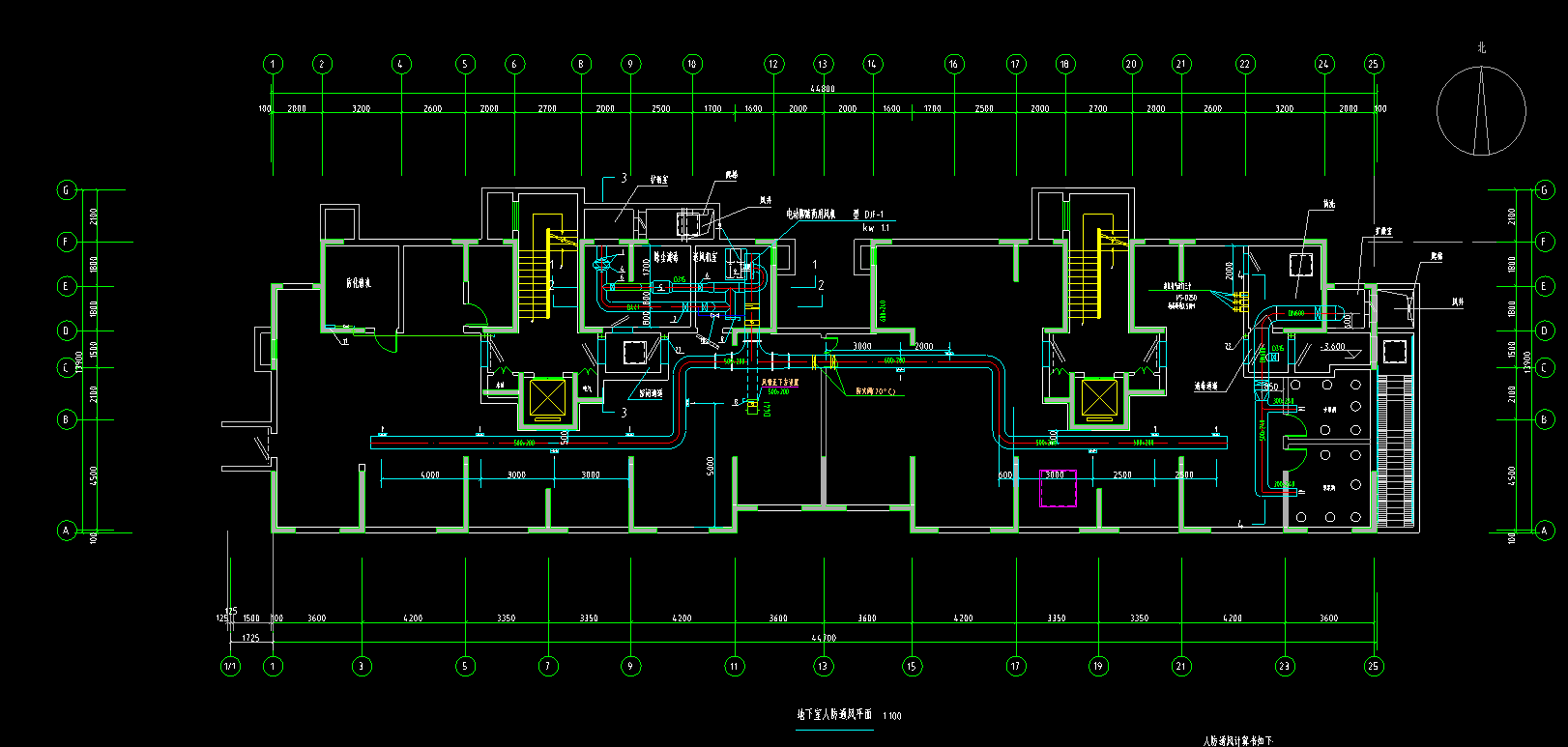
Task: Select the 4000 dimension text
Action: click(x=430, y=474)
